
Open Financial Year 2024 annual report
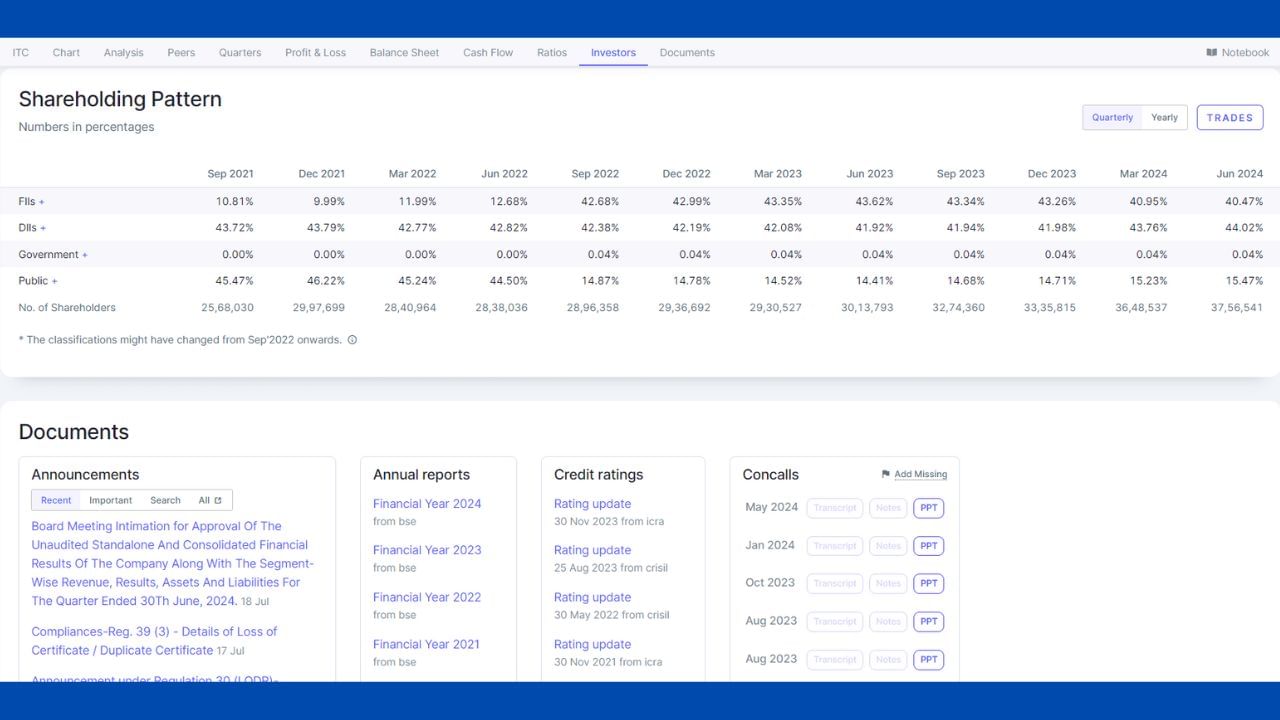[x=427, y=504]
